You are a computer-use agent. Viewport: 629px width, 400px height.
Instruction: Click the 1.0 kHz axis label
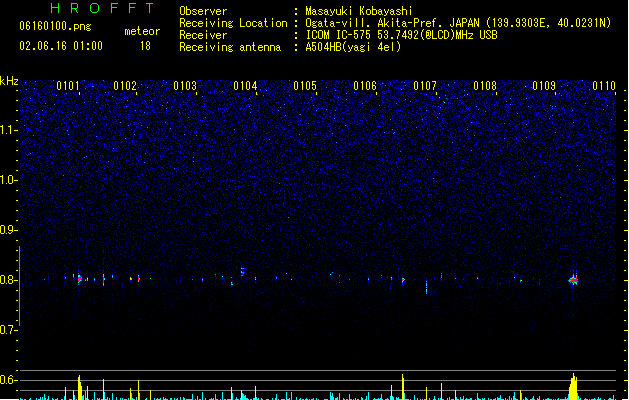(x=8, y=180)
